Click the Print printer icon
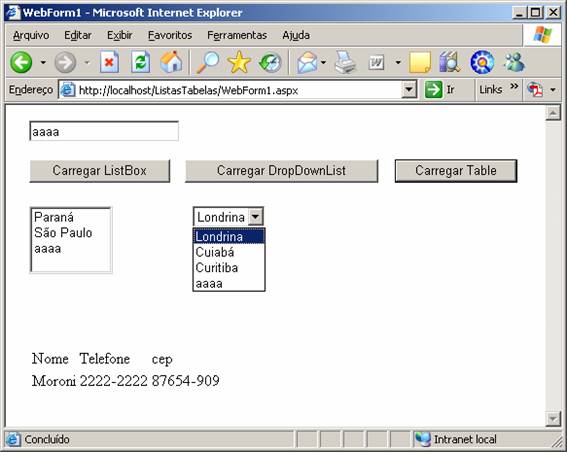This screenshot has width=567, height=452. click(345, 62)
